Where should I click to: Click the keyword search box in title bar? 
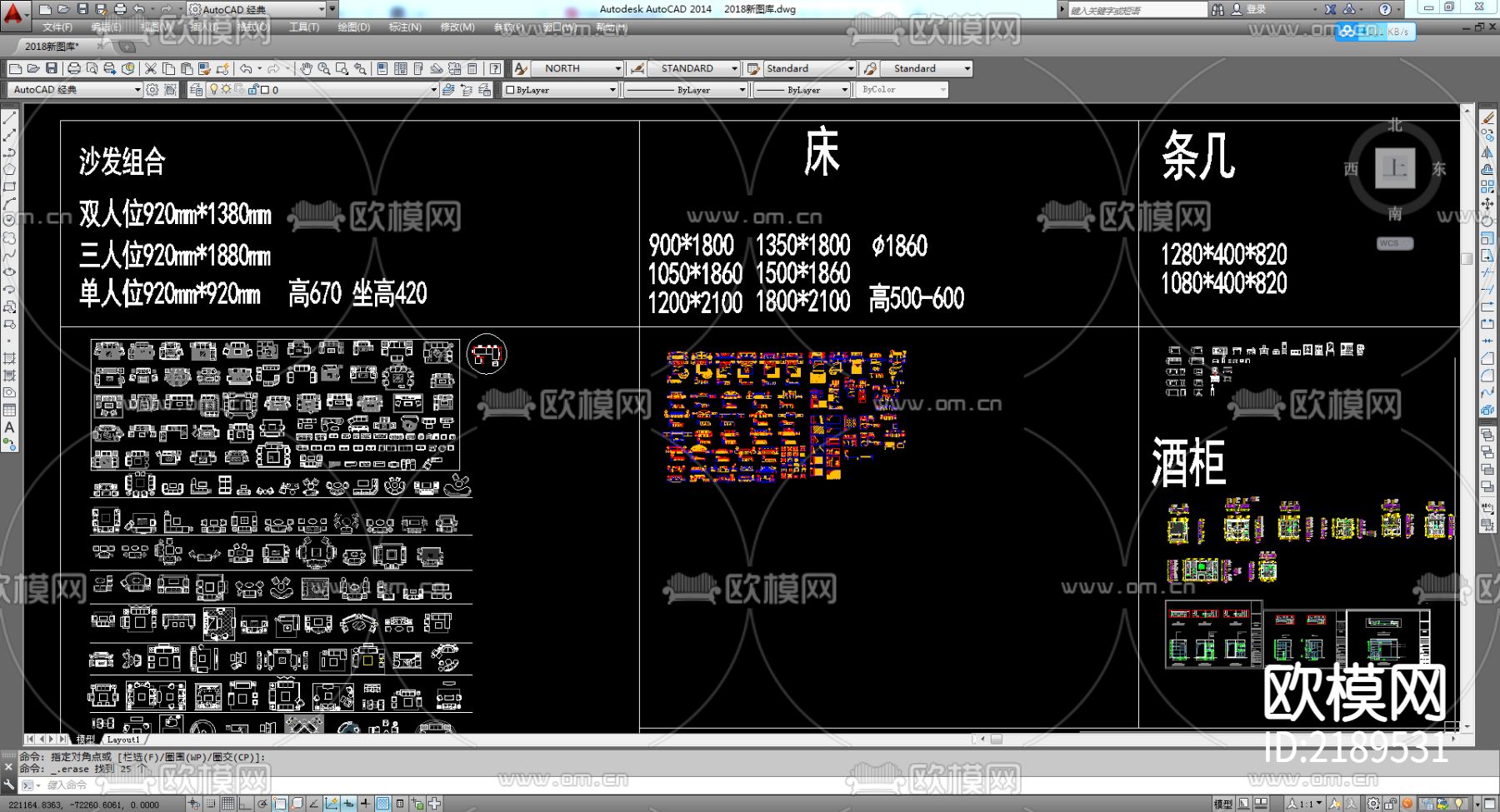tap(1137, 10)
